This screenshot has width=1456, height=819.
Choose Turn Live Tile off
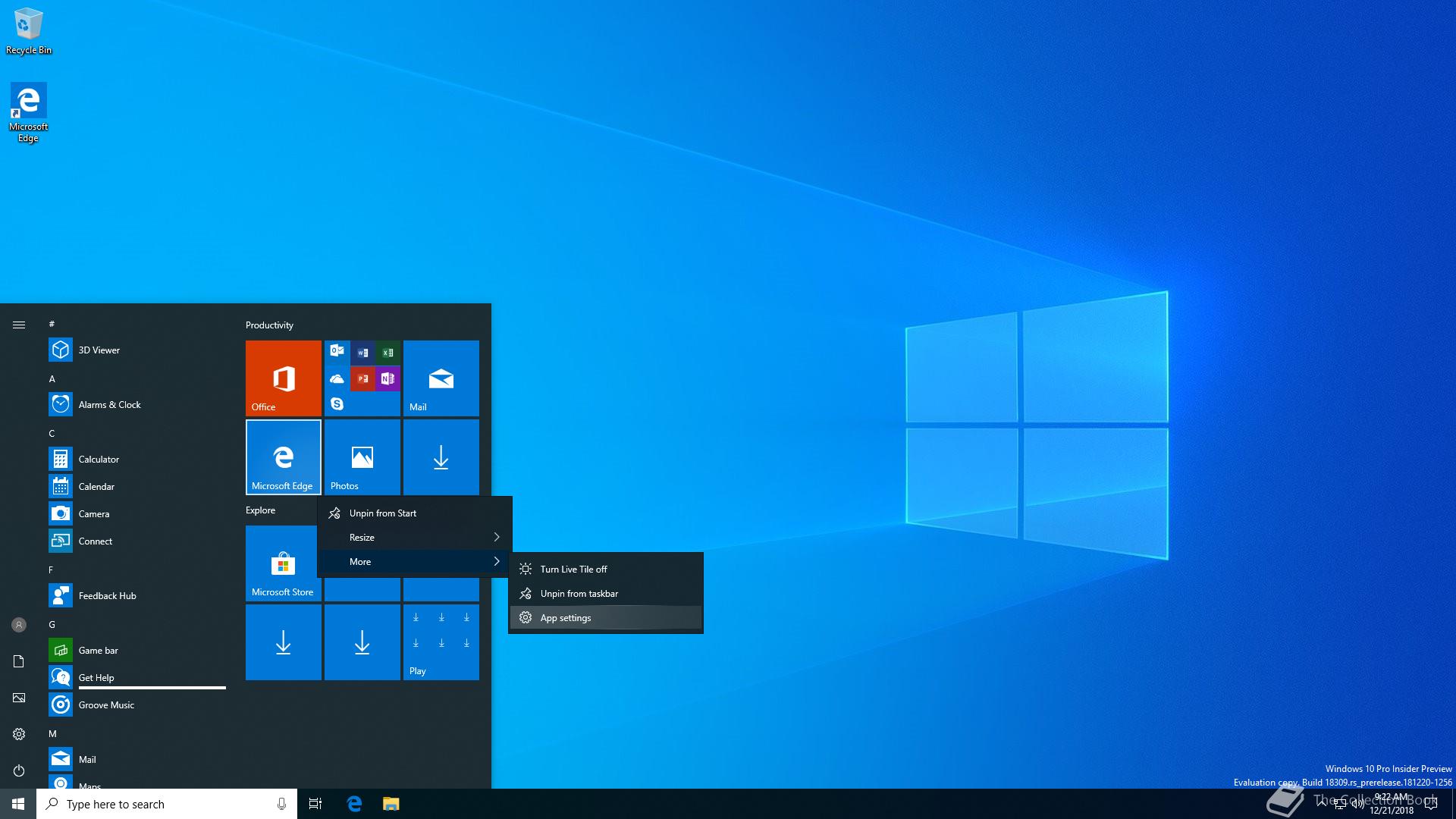point(606,570)
